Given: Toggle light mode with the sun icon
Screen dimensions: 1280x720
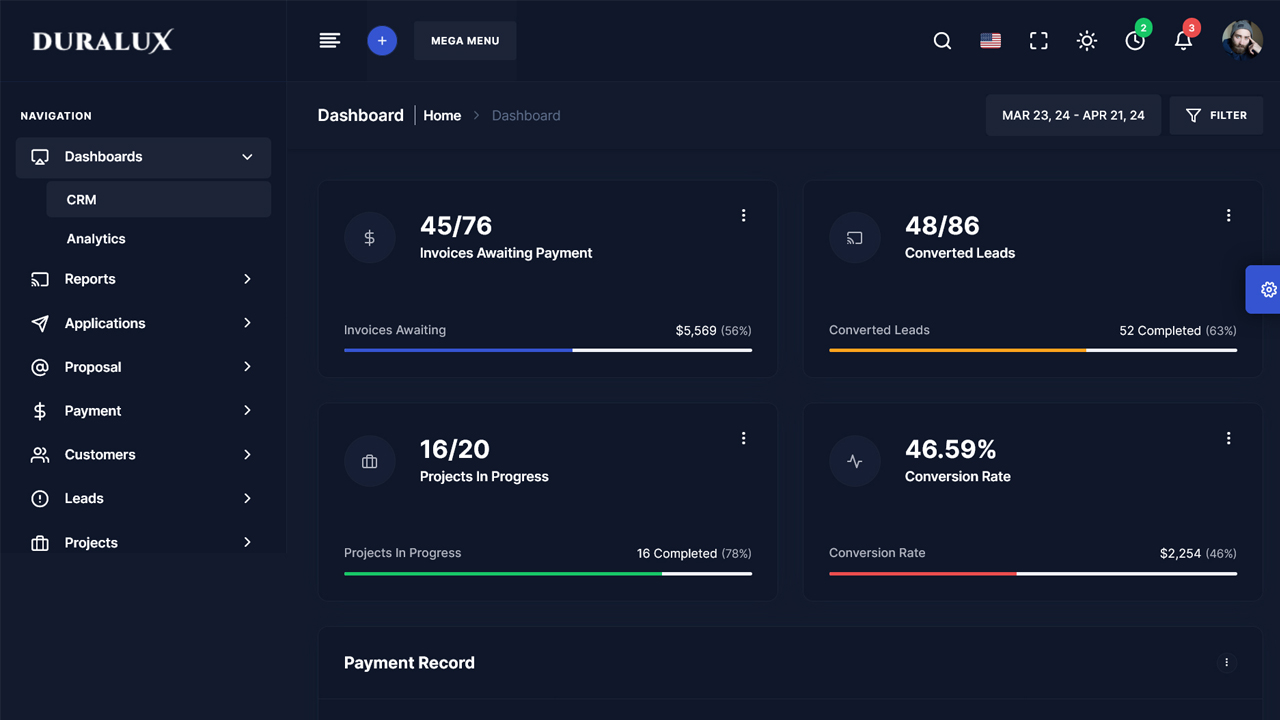Looking at the screenshot, I should tap(1086, 41).
